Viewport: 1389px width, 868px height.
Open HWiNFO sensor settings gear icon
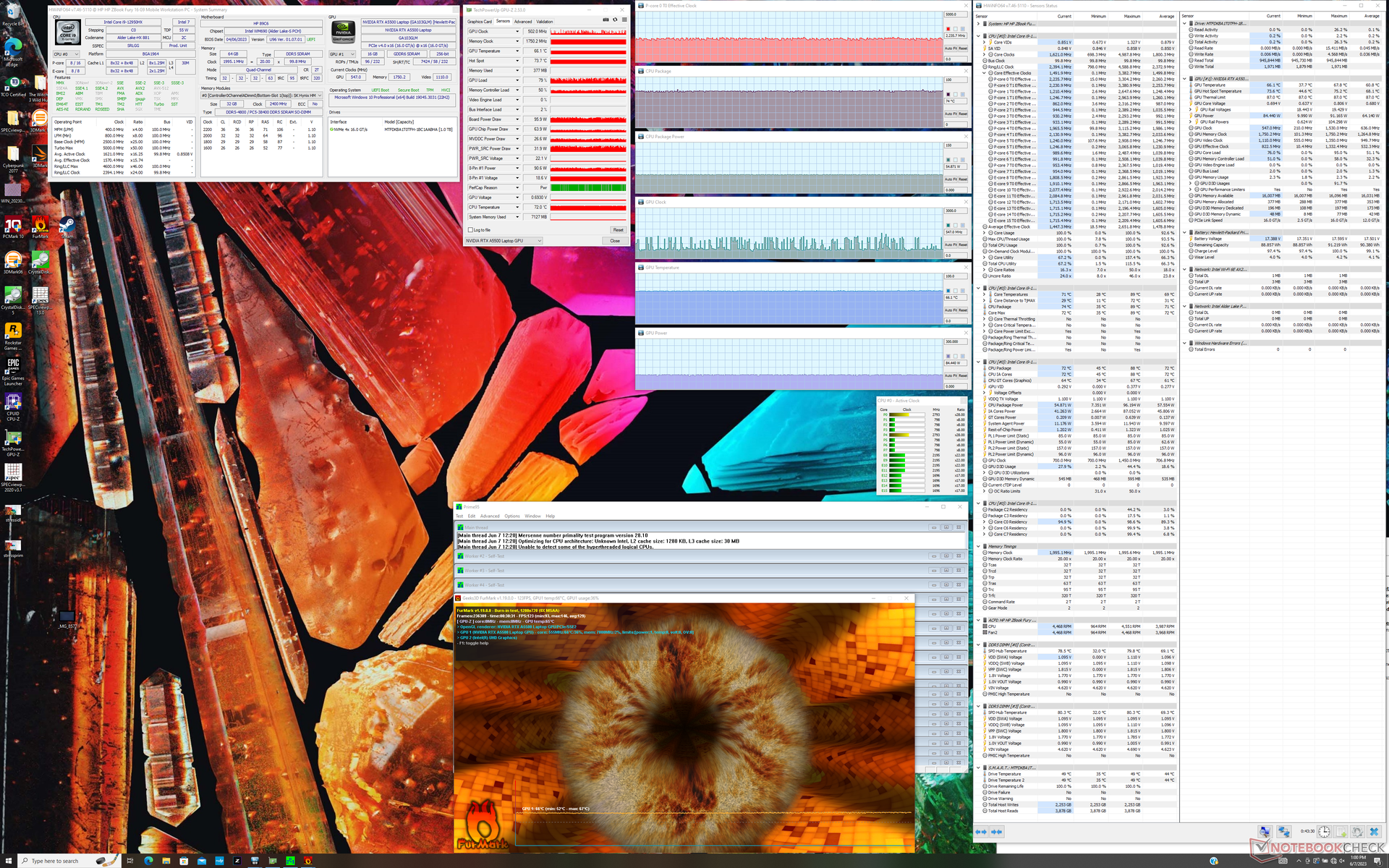point(1357,832)
